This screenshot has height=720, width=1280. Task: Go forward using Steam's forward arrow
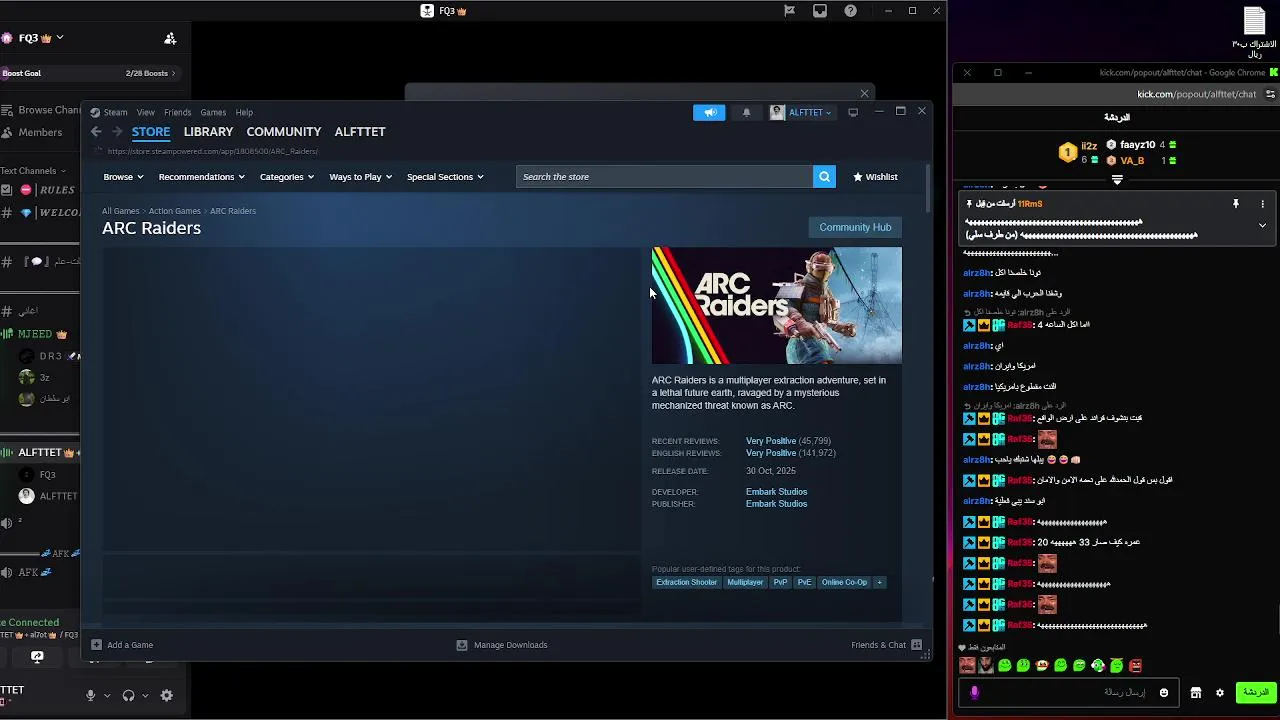click(x=117, y=131)
